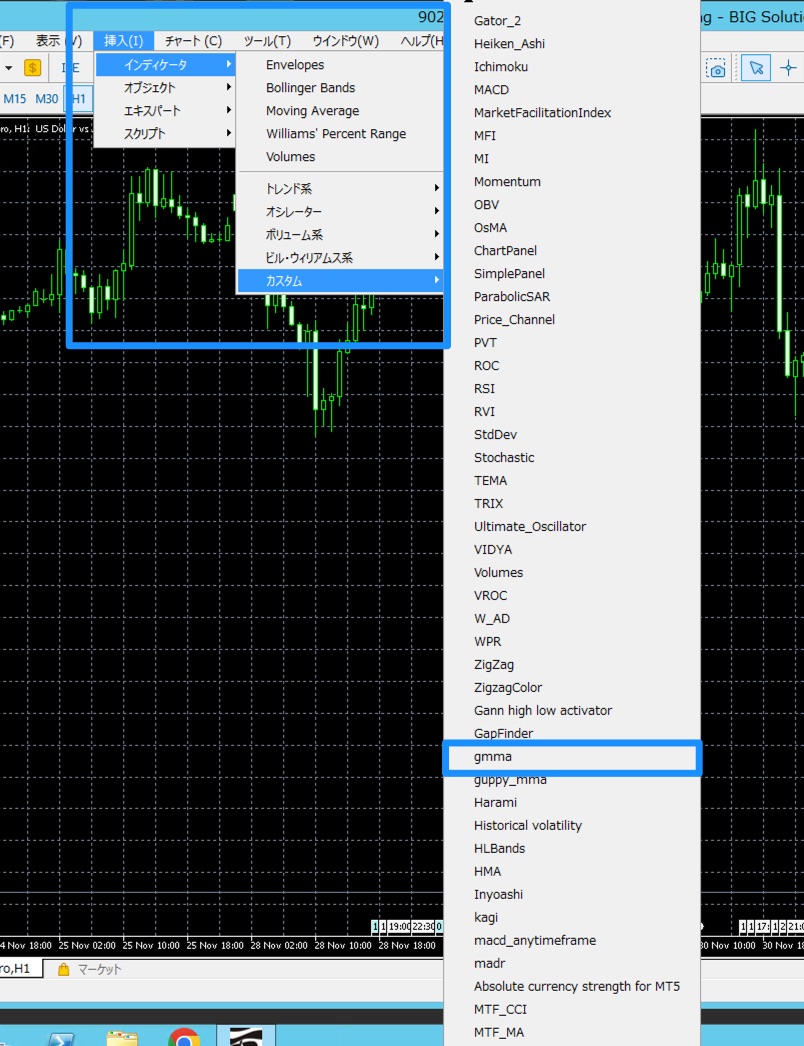804x1046 pixels.
Task: Choose the guppy_mma indicator entry
Action: coord(510,780)
